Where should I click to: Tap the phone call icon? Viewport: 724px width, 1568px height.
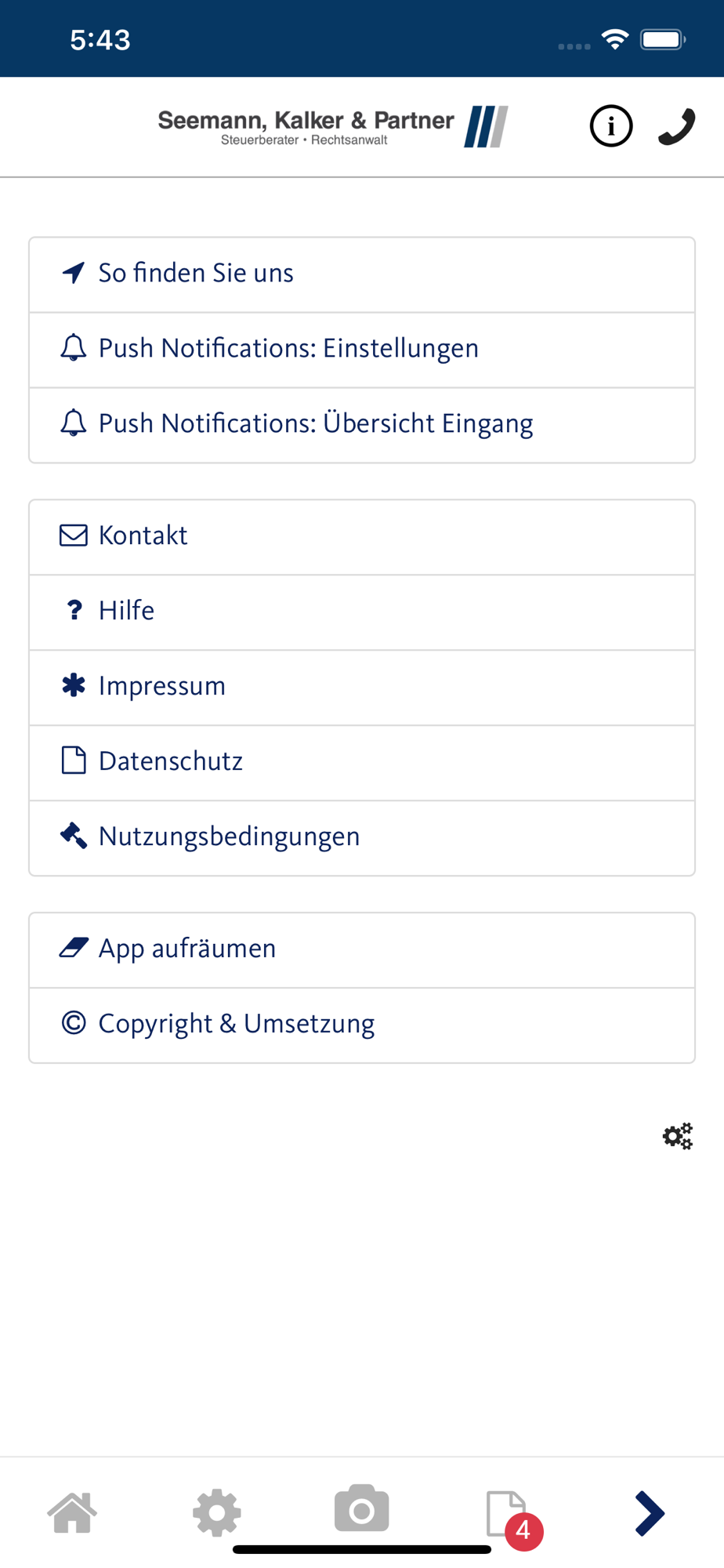pos(677,127)
